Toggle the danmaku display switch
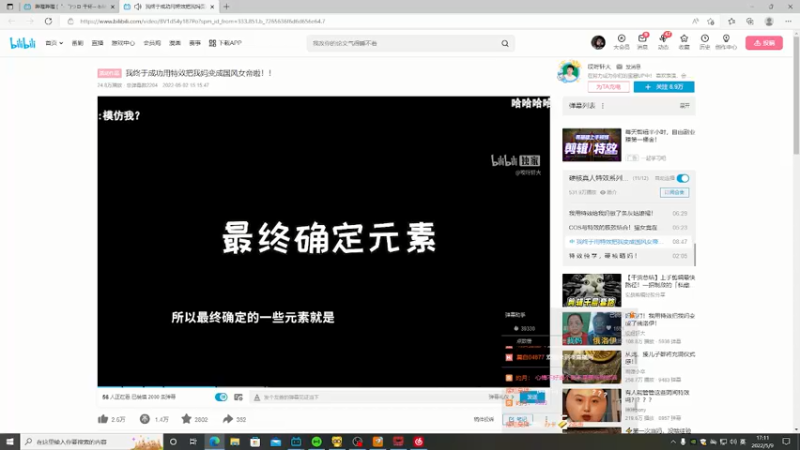Viewport: 800px width, 450px height. (221, 397)
